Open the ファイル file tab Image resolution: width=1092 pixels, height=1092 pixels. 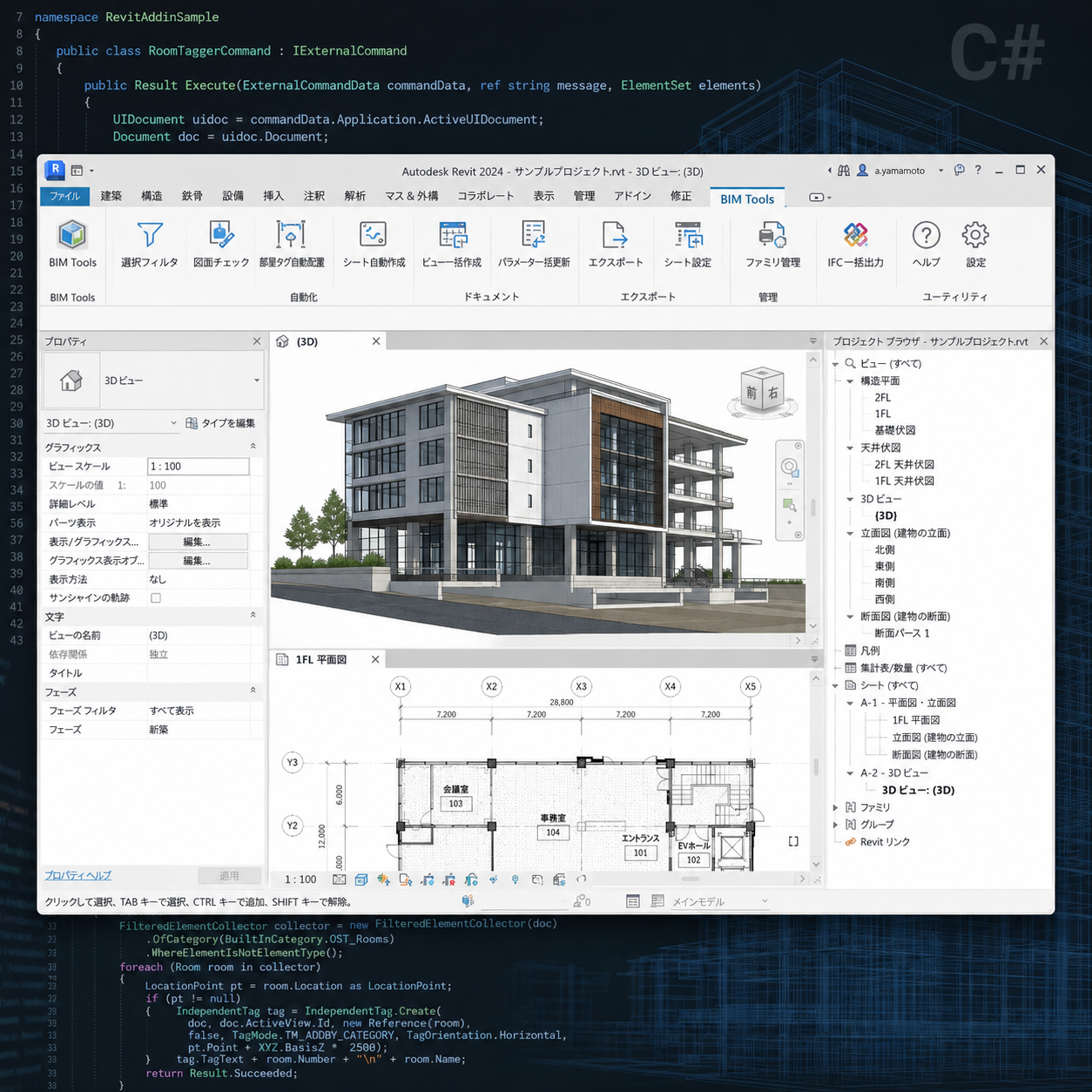[64, 196]
